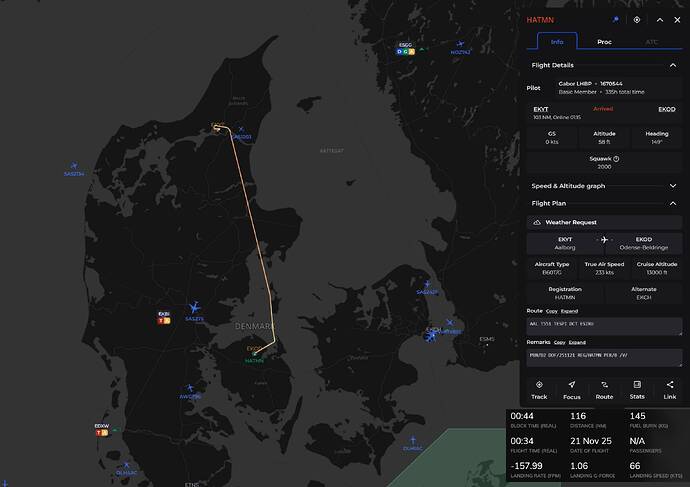This screenshot has width=690, height=487.
Task: Click the Landing Speed 66 stat
Action: pyautogui.click(x=656, y=470)
